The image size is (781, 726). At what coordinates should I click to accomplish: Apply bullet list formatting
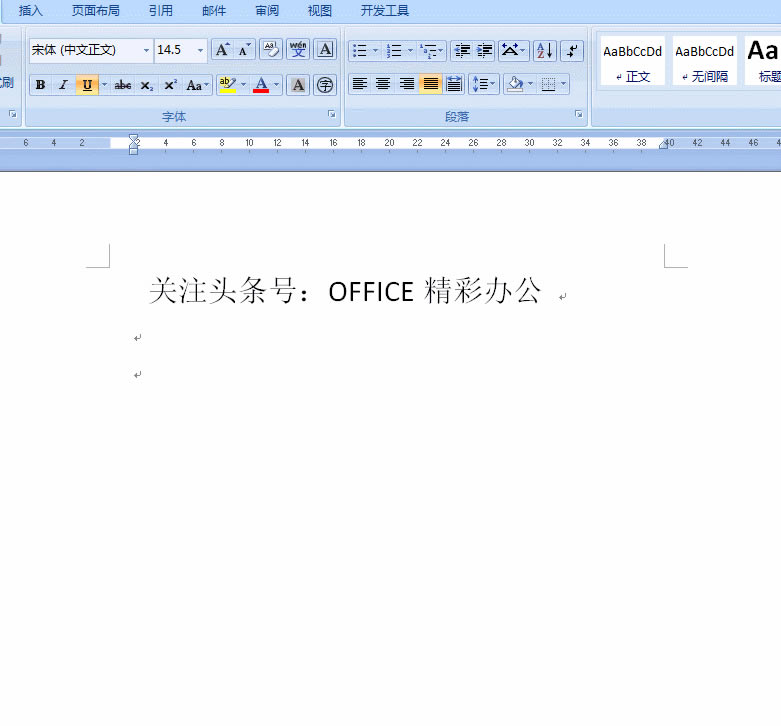click(360, 50)
